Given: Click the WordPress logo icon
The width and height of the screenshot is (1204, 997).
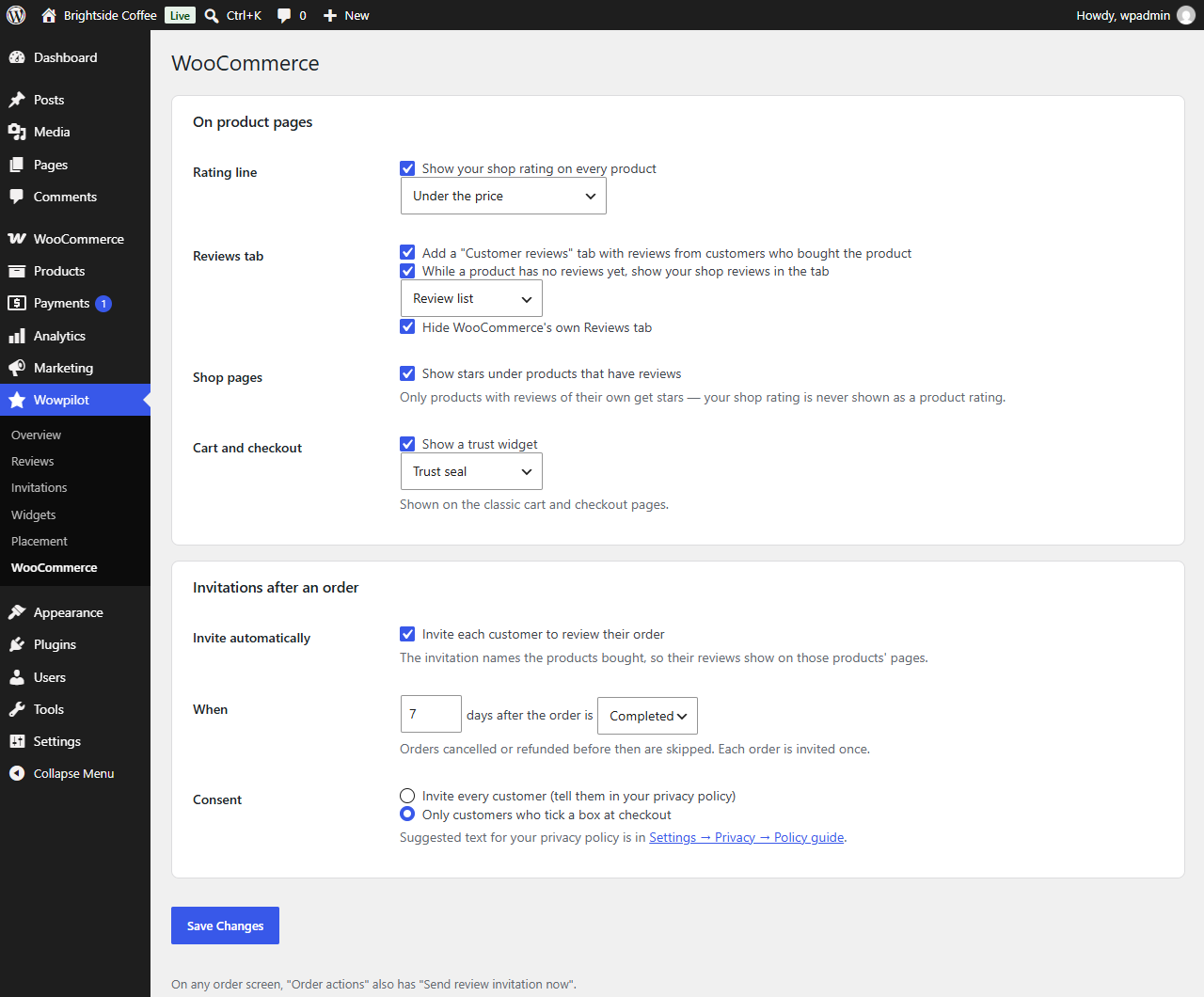Looking at the screenshot, I should (x=16, y=15).
